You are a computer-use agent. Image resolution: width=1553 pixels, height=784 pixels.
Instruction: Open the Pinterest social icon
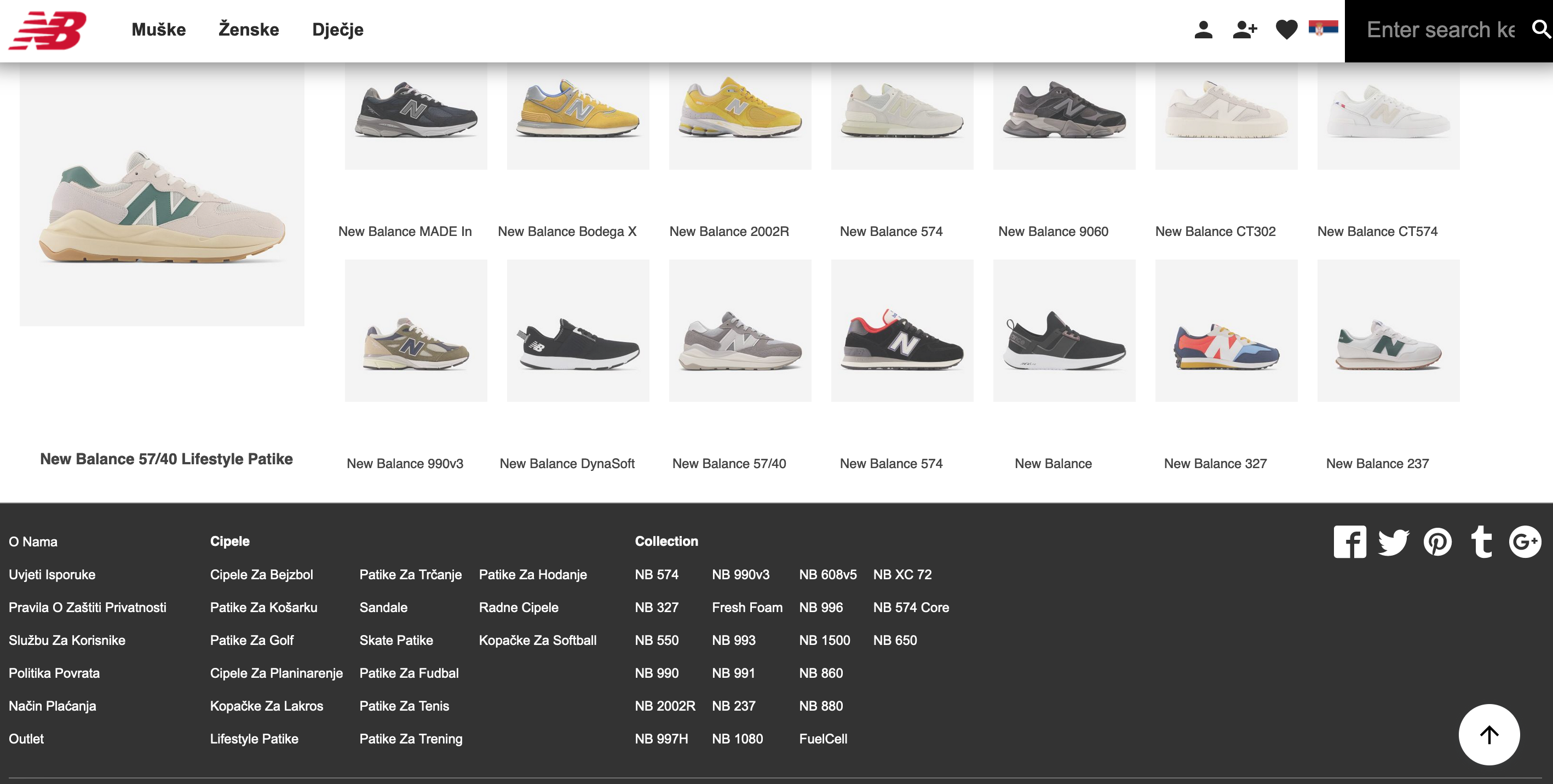pos(1437,542)
